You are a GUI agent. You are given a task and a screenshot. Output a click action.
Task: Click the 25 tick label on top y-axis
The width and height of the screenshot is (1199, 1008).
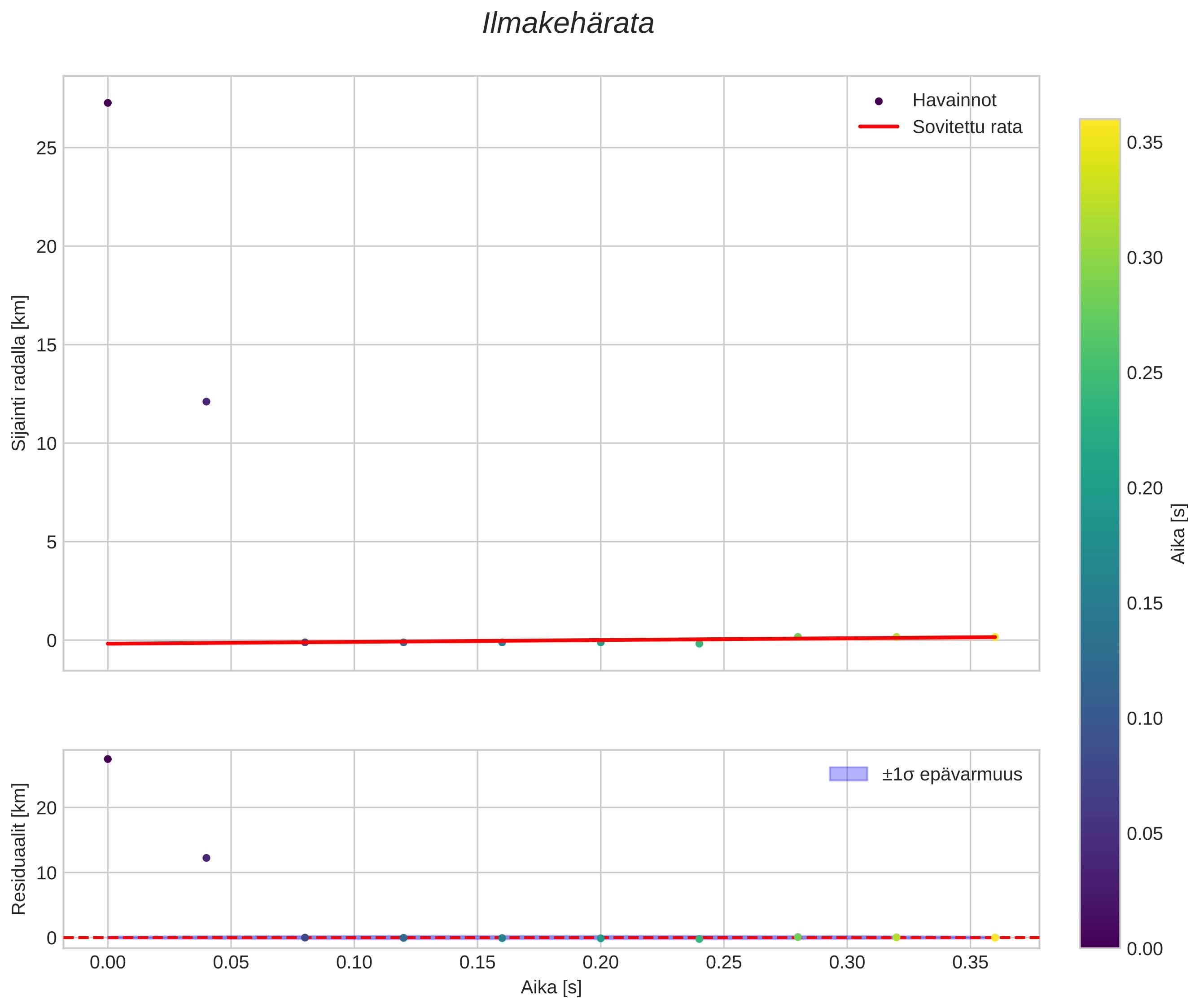46,149
